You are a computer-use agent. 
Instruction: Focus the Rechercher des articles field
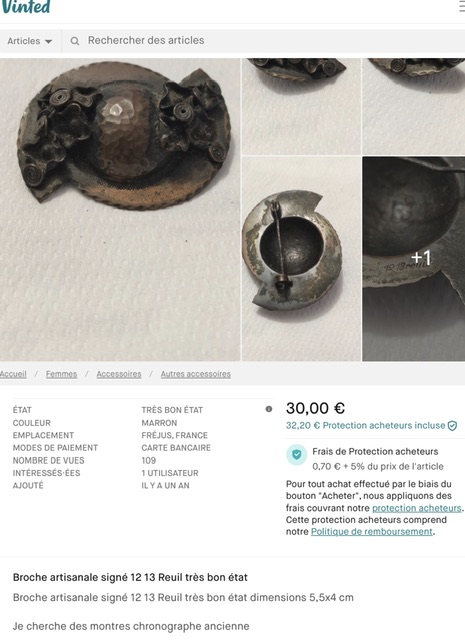[x=263, y=41]
